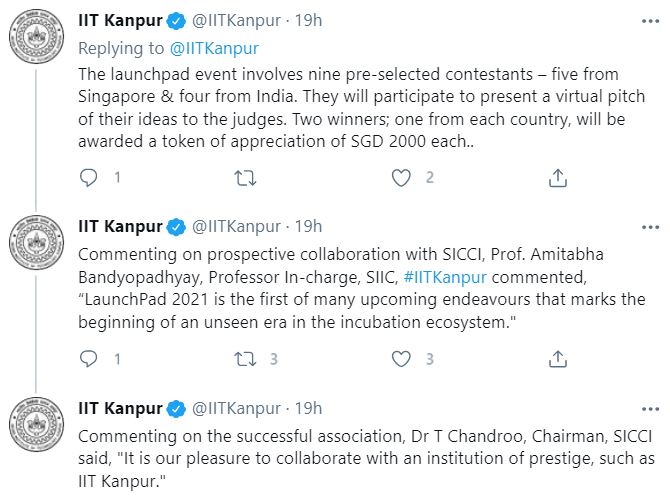Screen dimensions: 670x498
Task: Like the tweet about LaunchPad 2021
Action: [401, 358]
